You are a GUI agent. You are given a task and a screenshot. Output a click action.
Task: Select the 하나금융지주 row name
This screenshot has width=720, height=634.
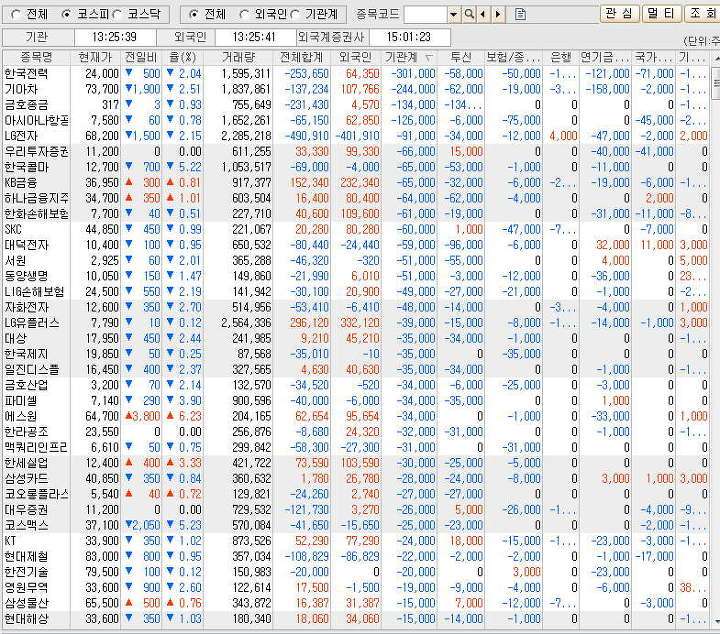[x=36, y=199]
